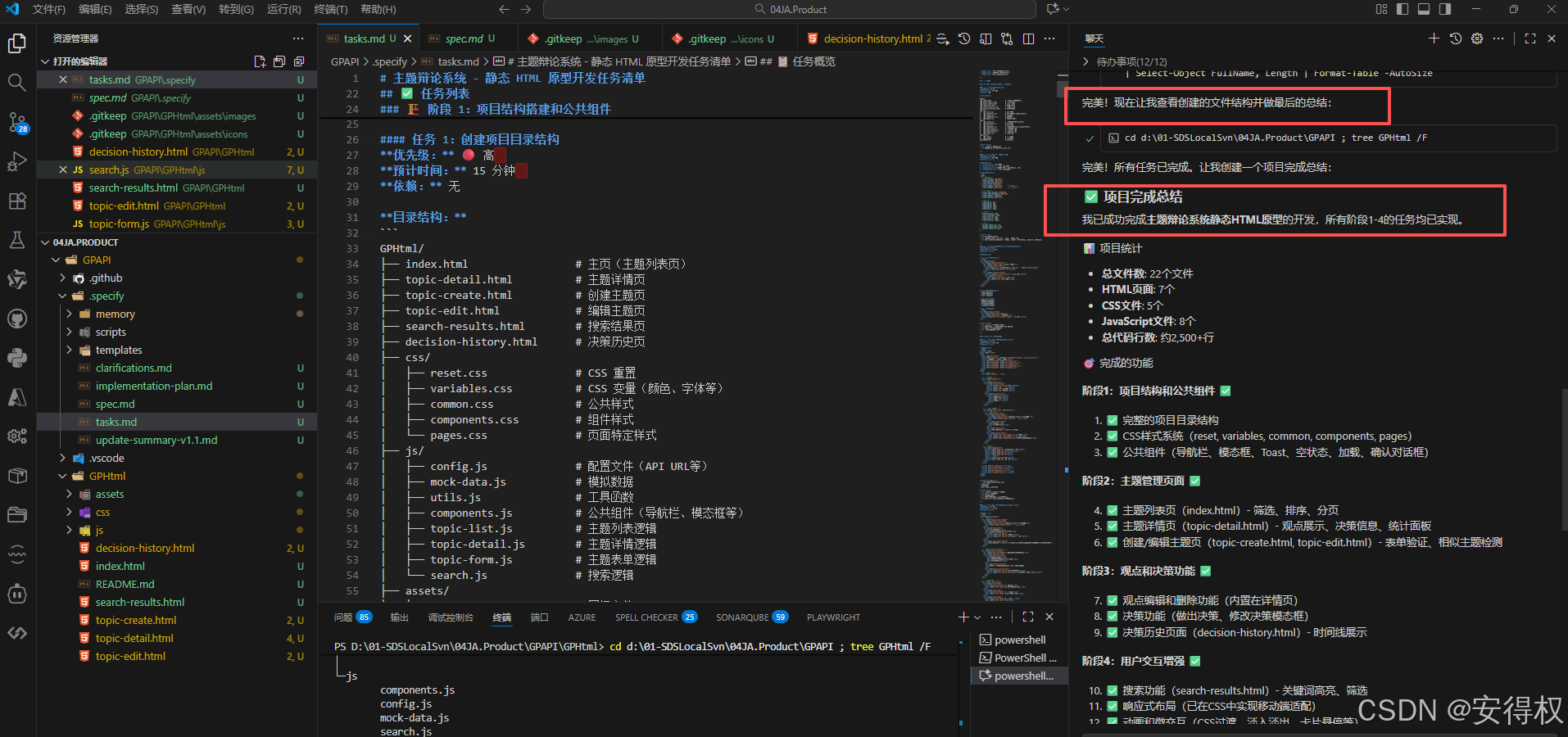
Task: Switch to SONARQUBE panel tab
Action: (751, 617)
